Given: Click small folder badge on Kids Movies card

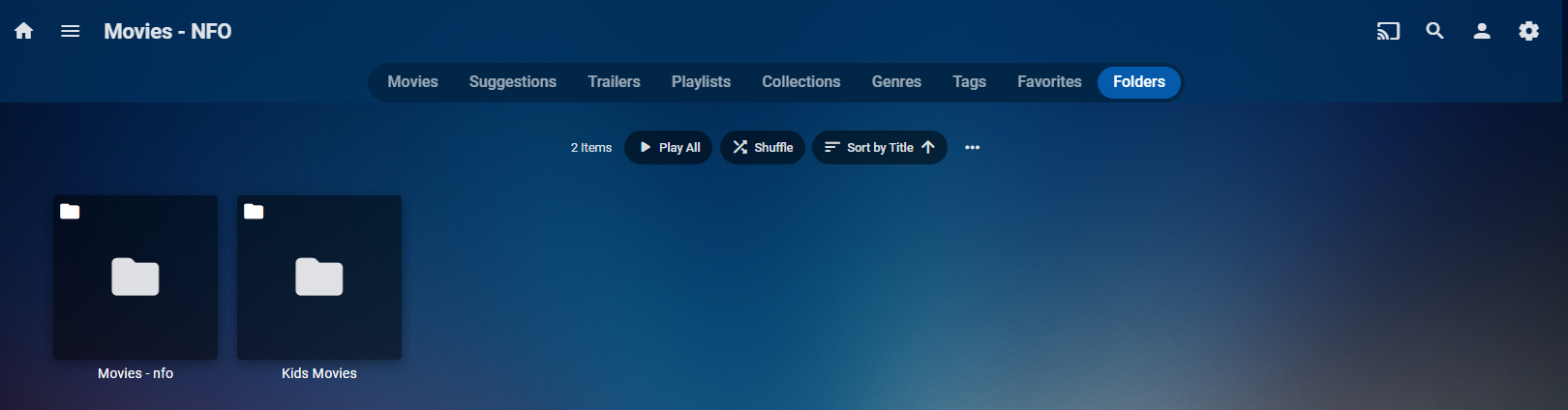Looking at the screenshot, I should coord(254,212).
